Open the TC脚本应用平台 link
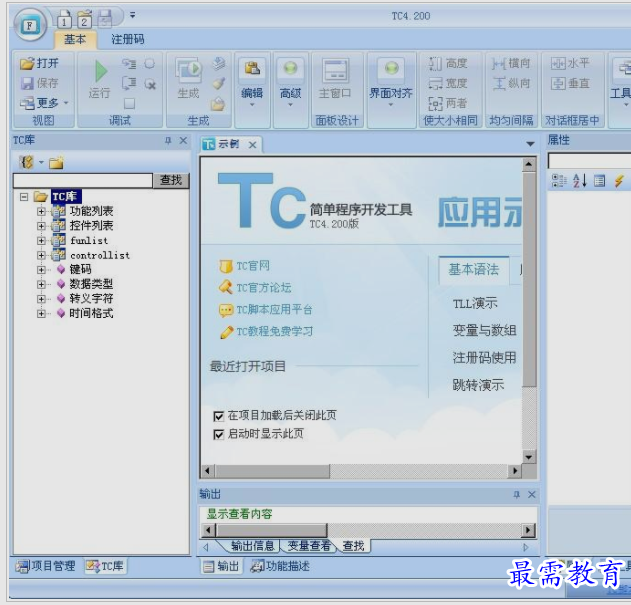Viewport: 631px width, 605px height. click(274, 310)
